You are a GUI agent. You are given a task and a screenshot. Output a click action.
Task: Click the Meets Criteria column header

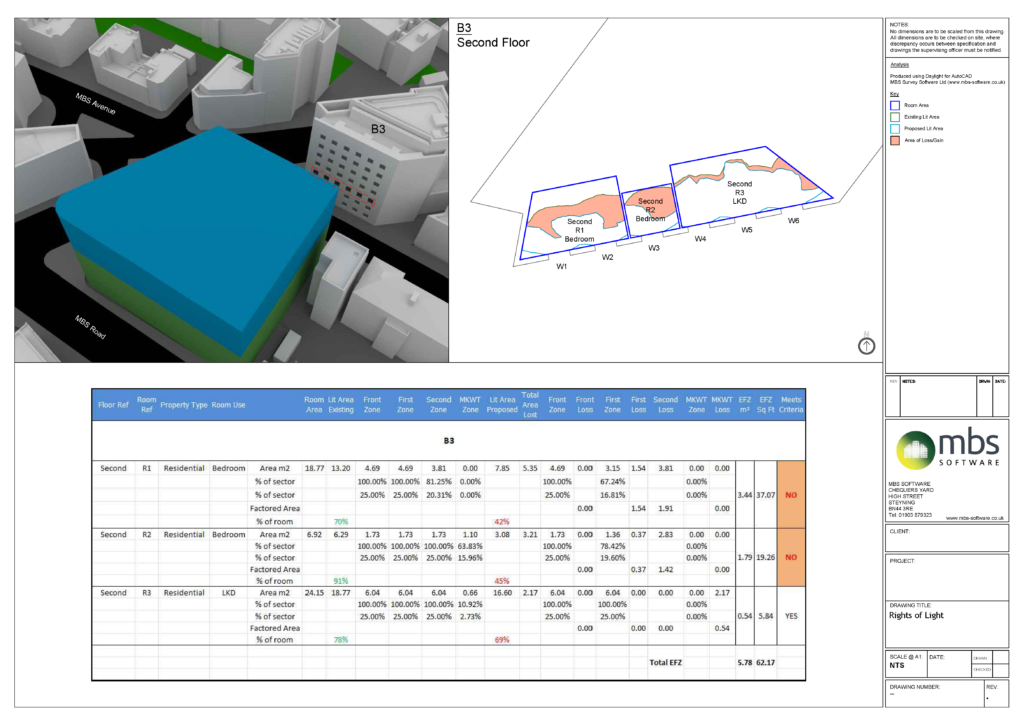click(x=790, y=404)
